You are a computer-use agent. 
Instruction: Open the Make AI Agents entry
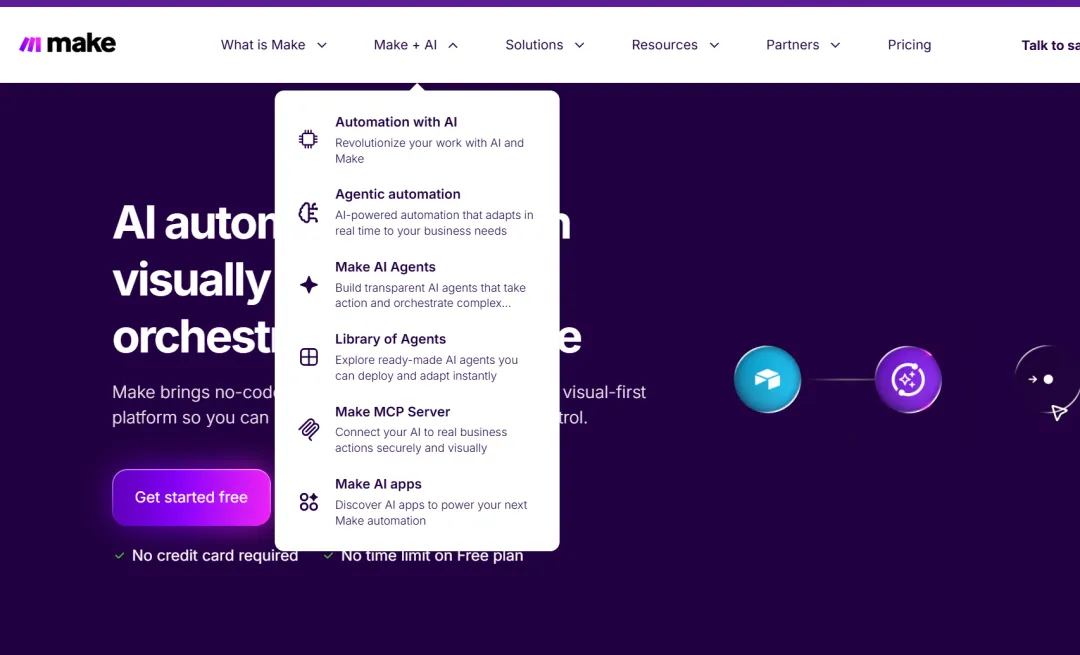[x=417, y=284]
